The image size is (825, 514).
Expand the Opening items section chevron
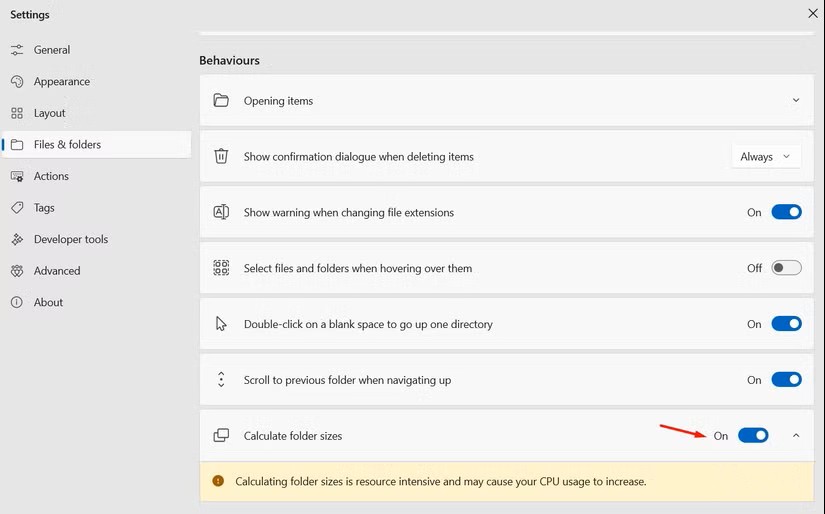pyautogui.click(x=796, y=100)
